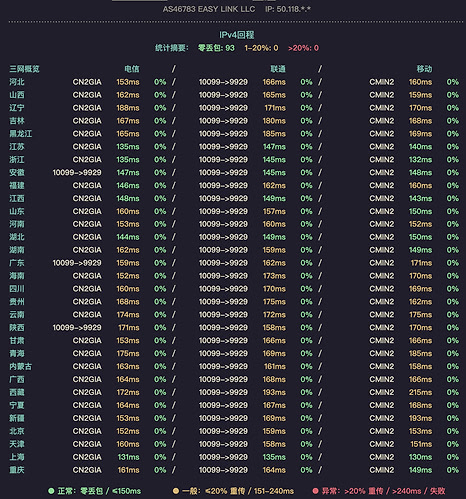
Task: Click 电信 route 10099->9929 in 广东 row
Action: [77, 263]
